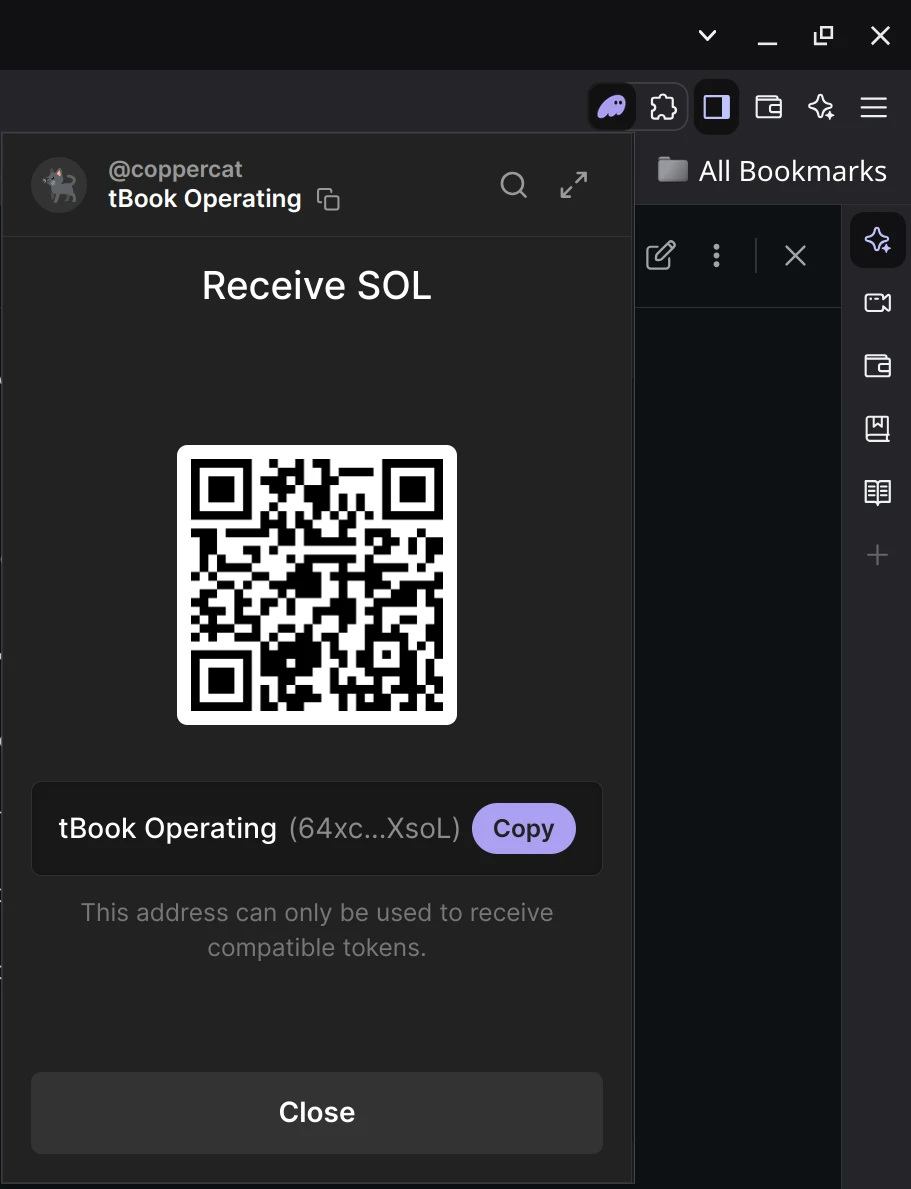Viewport: 911px width, 1189px height.
Task: Open the reading list book icon
Action: click(x=877, y=492)
